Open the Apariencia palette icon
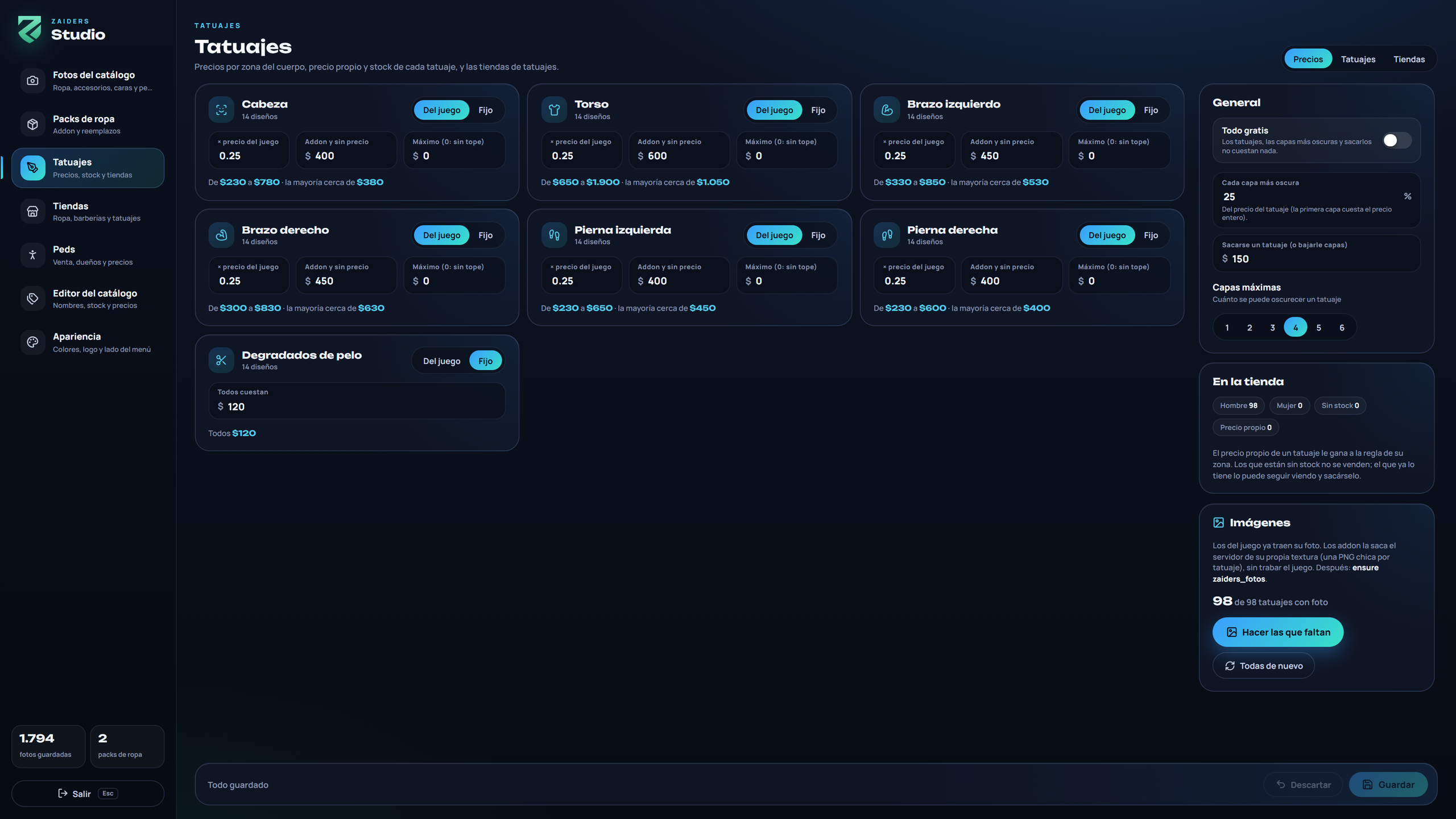The image size is (1456, 819). click(32, 342)
